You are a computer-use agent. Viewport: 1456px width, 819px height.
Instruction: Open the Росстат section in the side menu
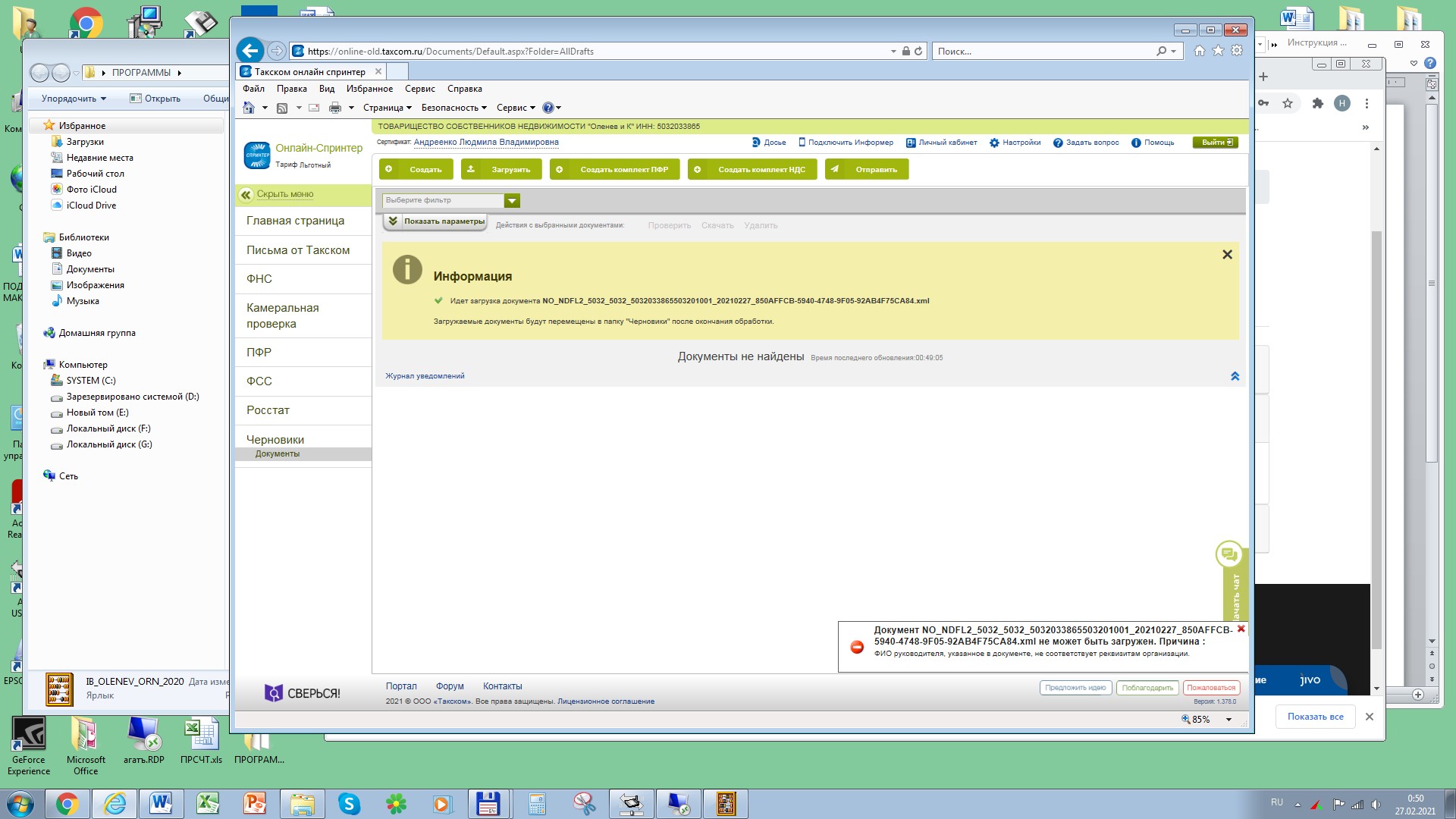[268, 410]
